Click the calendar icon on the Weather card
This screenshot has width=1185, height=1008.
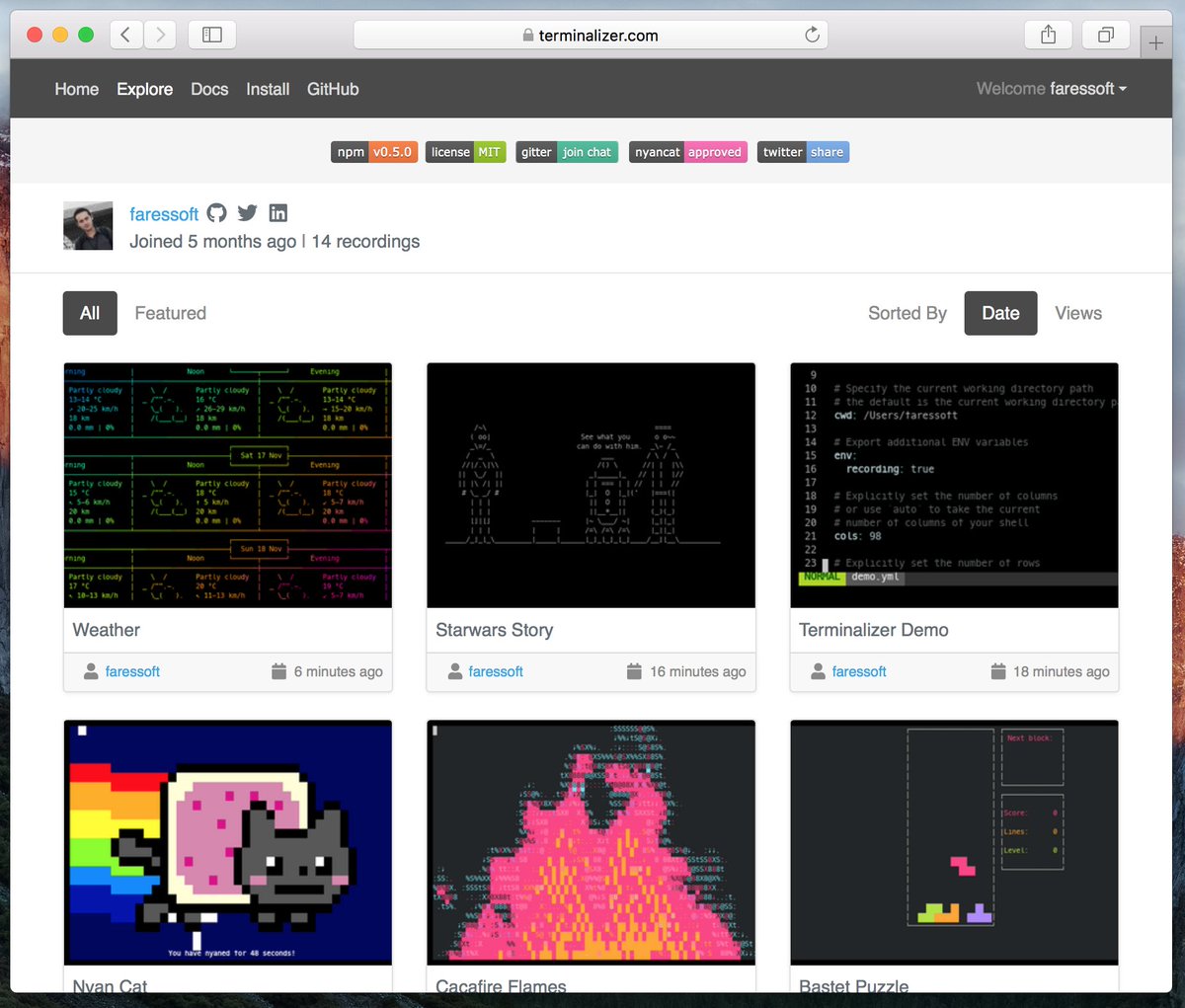[x=277, y=671]
